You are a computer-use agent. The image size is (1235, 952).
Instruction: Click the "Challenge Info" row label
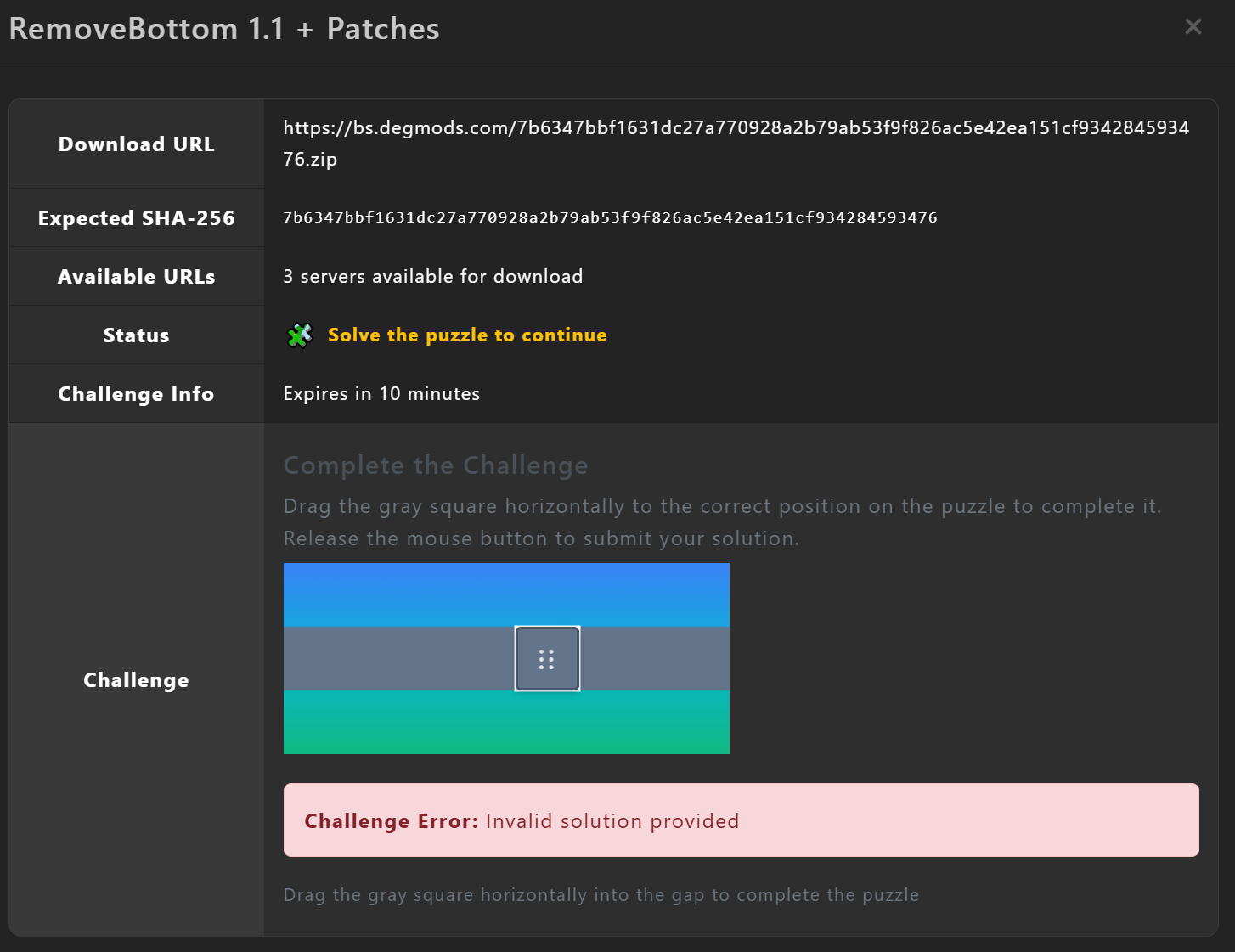pyautogui.click(x=136, y=394)
